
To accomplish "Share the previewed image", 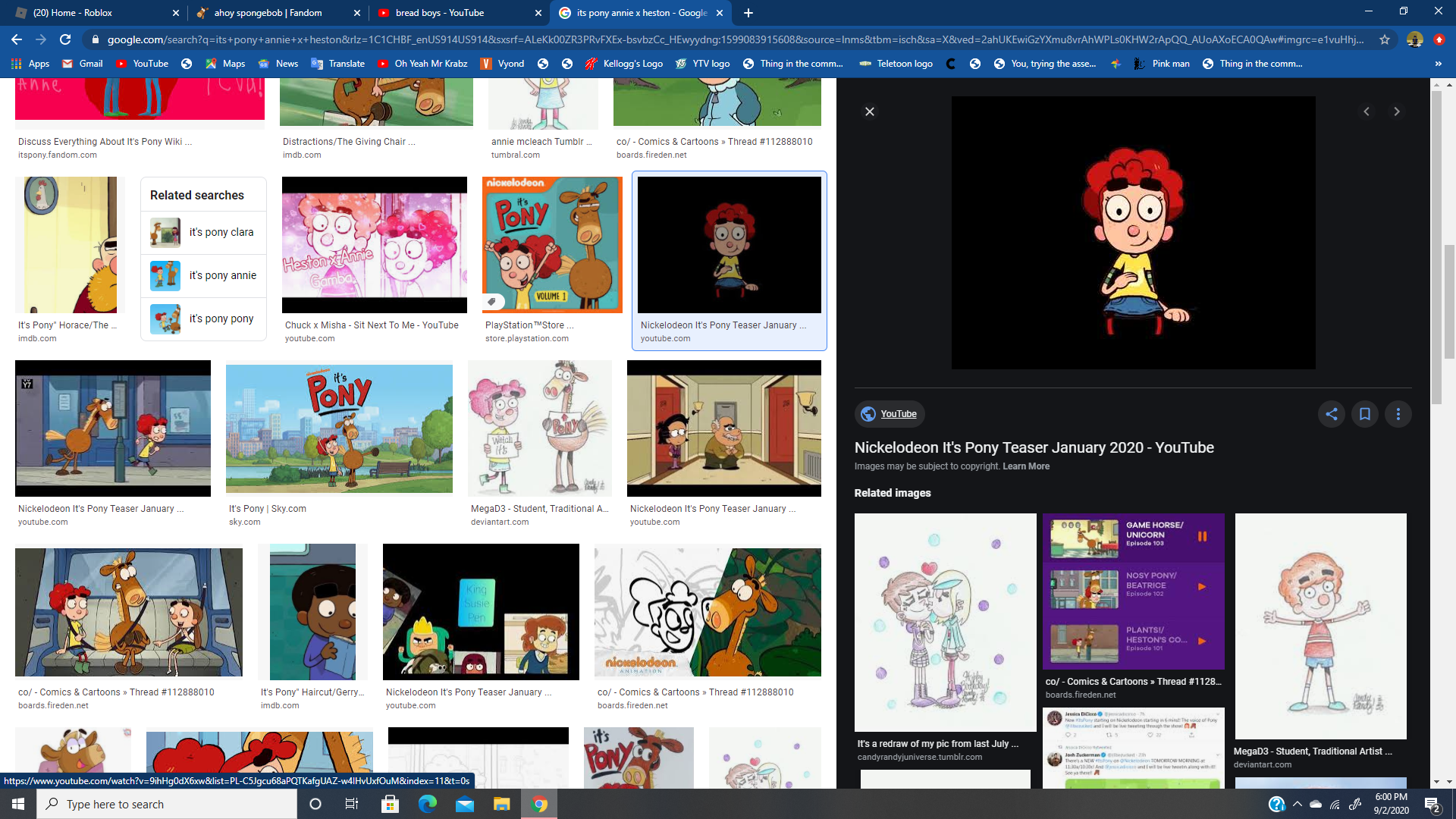I will pos(1331,414).
